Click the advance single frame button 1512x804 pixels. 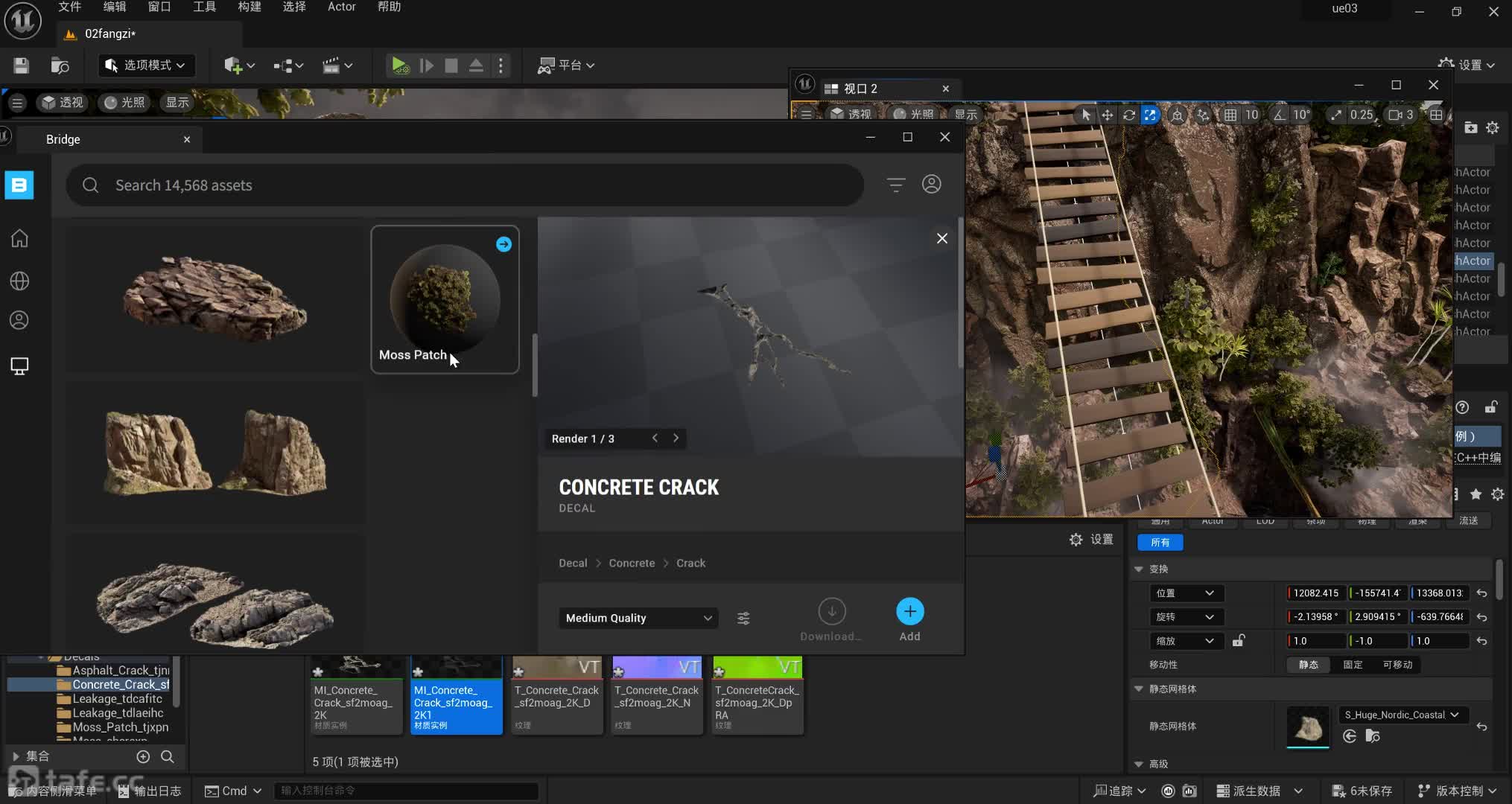pos(426,66)
